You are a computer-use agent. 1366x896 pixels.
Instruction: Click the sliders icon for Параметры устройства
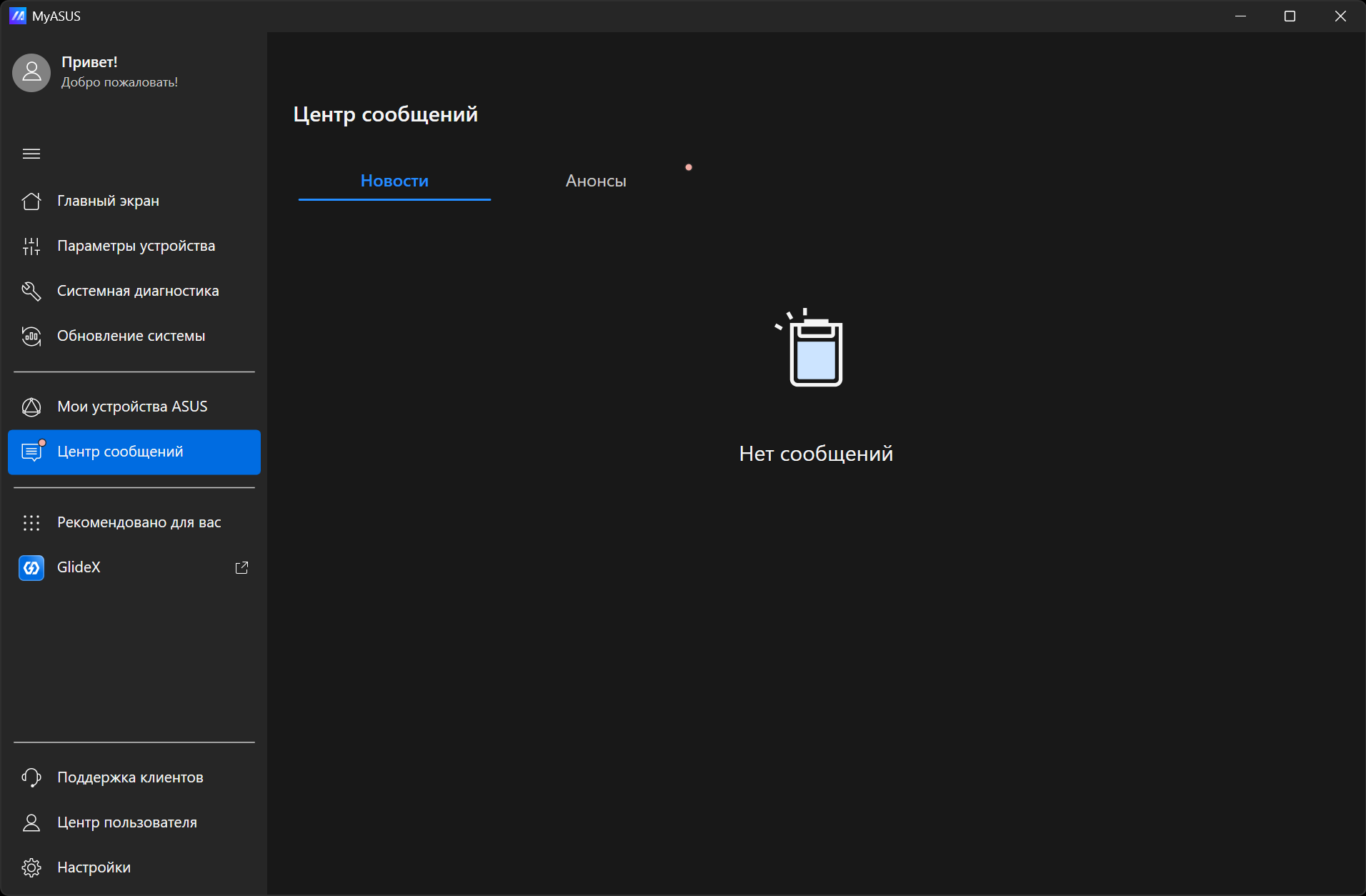(x=31, y=247)
